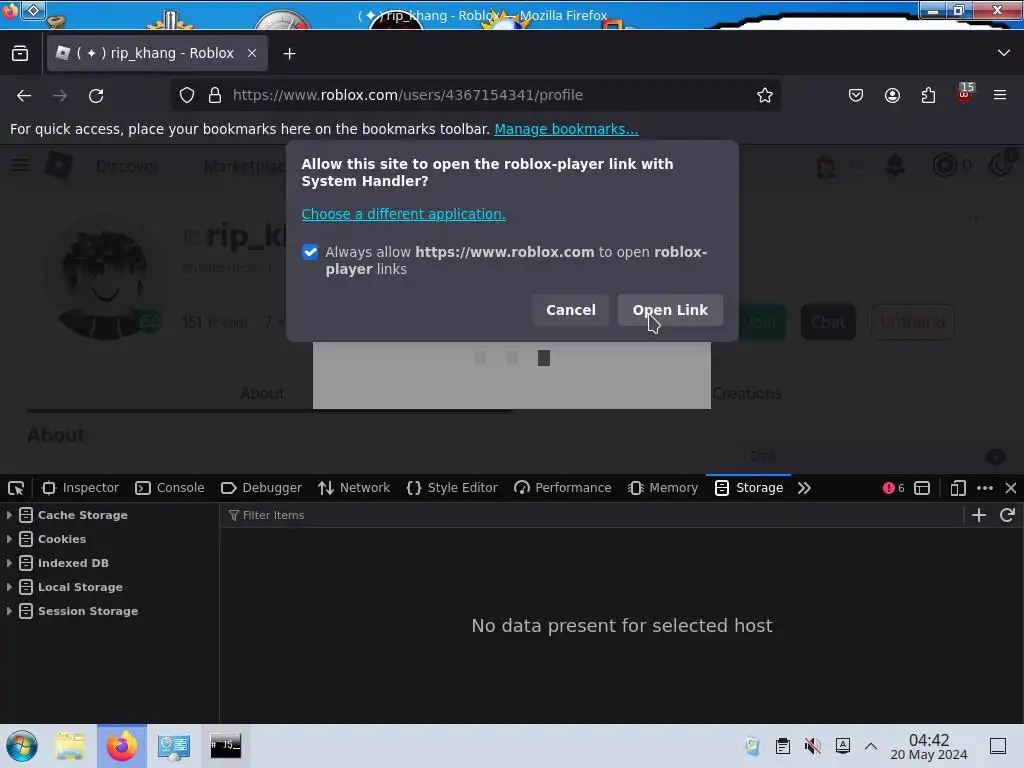Screen dimensions: 1024x768
Task: Show desktop button at taskbar end
Action: click(998, 746)
